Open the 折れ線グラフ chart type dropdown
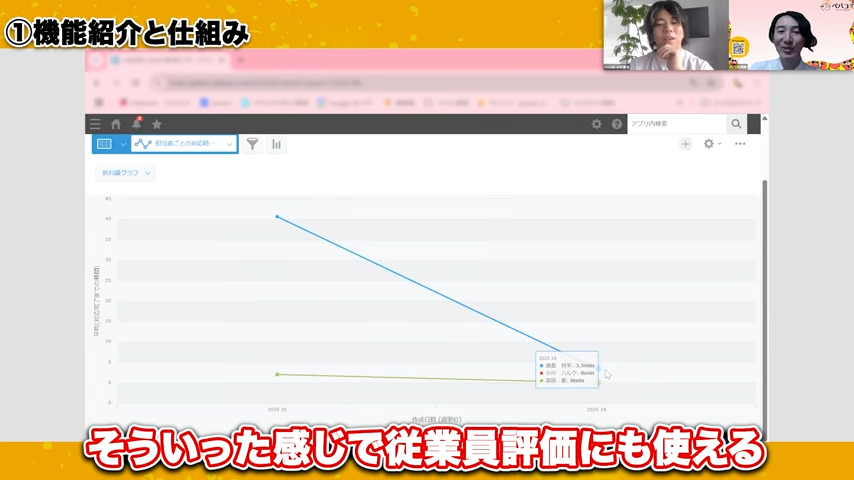The height and width of the screenshot is (480, 854). 126,173
